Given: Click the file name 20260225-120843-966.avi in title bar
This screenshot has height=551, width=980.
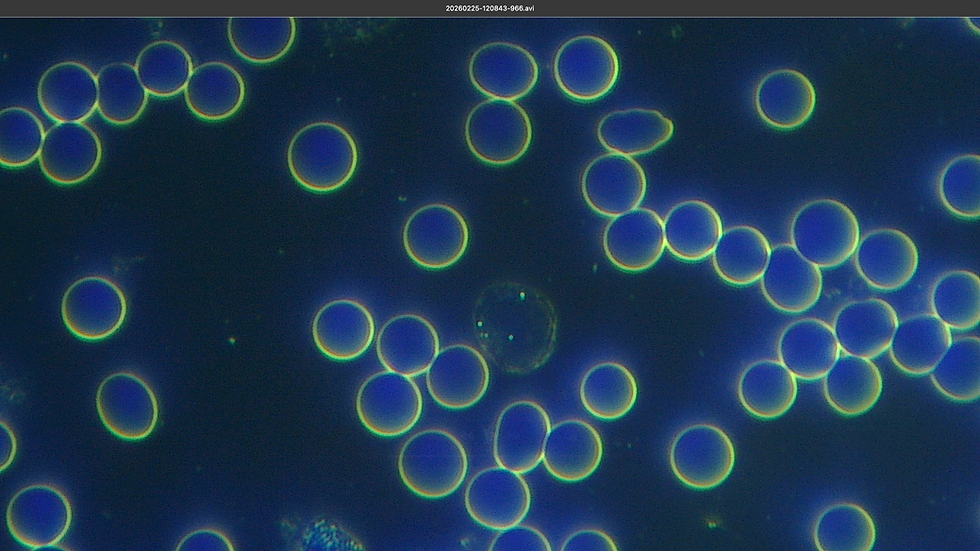Looking at the screenshot, I should tap(490, 8).
